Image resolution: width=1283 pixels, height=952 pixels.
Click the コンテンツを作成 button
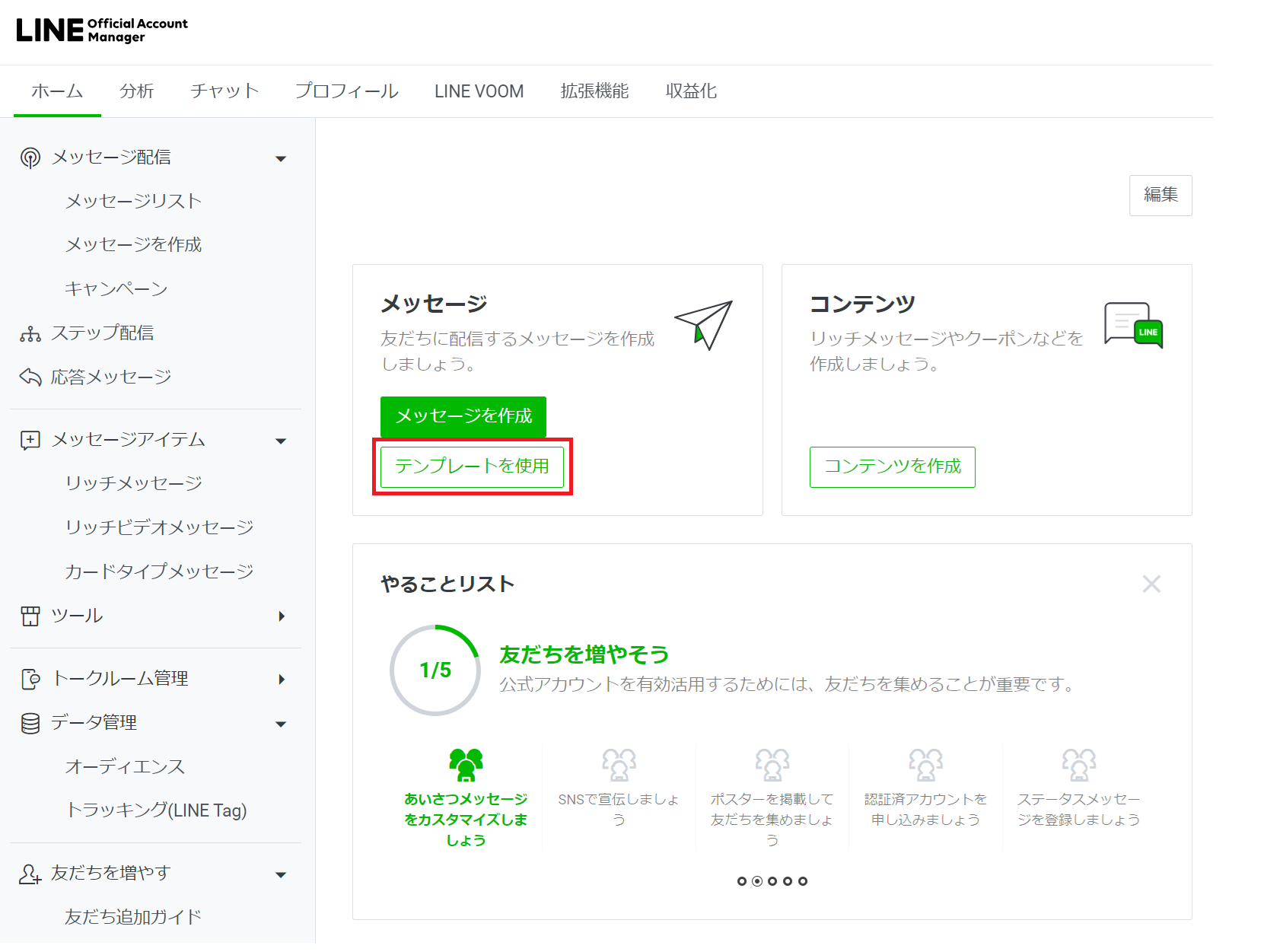click(893, 466)
